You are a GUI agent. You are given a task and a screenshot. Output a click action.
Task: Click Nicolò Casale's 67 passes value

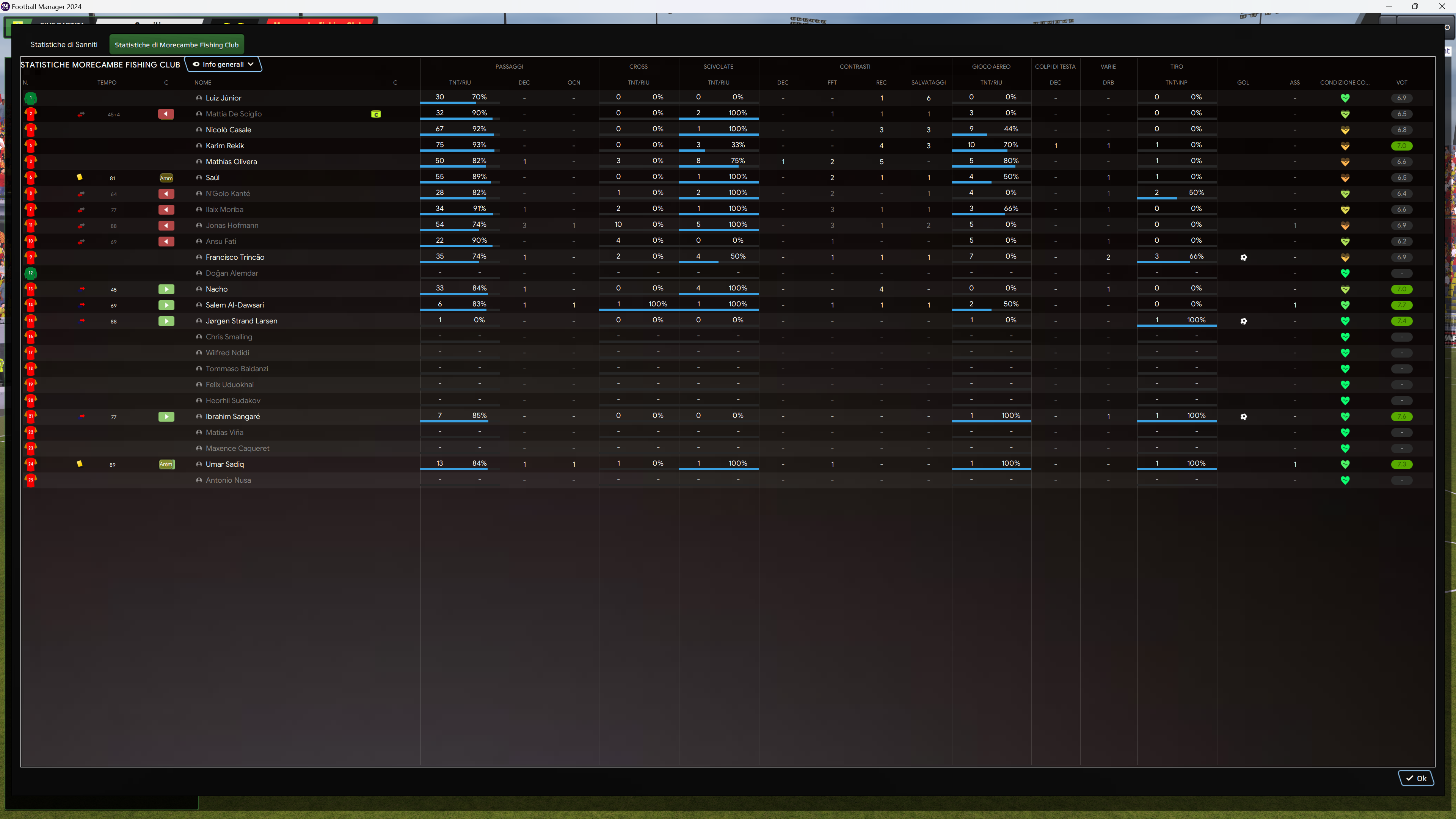point(440,129)
